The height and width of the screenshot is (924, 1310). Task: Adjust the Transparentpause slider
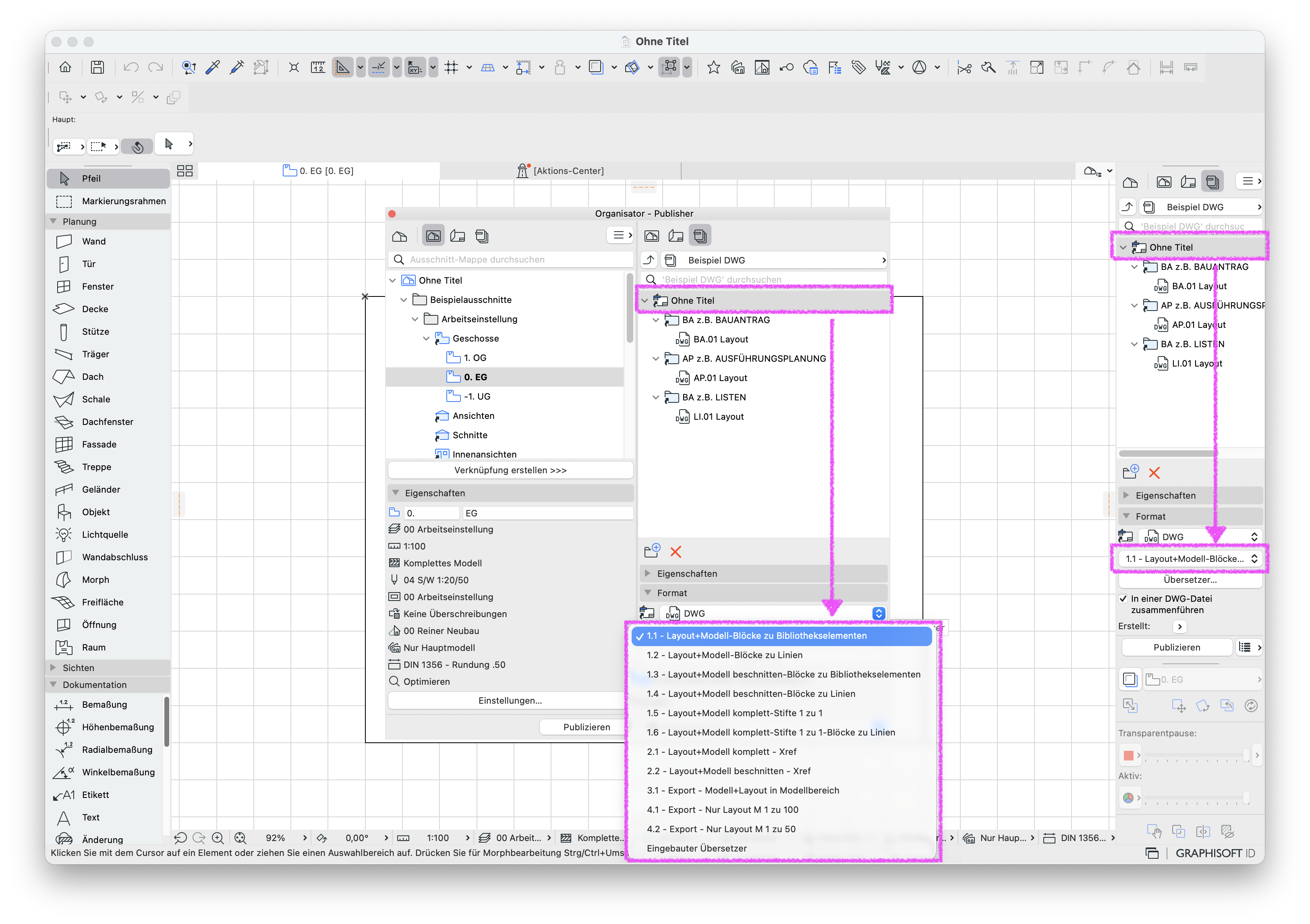[x=1197, y=755]
